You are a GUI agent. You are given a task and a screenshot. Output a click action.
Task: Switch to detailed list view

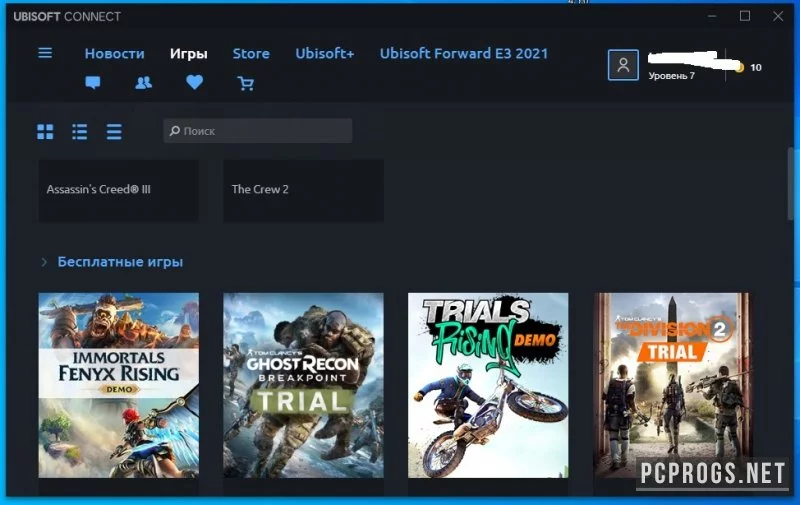(80, 132)
